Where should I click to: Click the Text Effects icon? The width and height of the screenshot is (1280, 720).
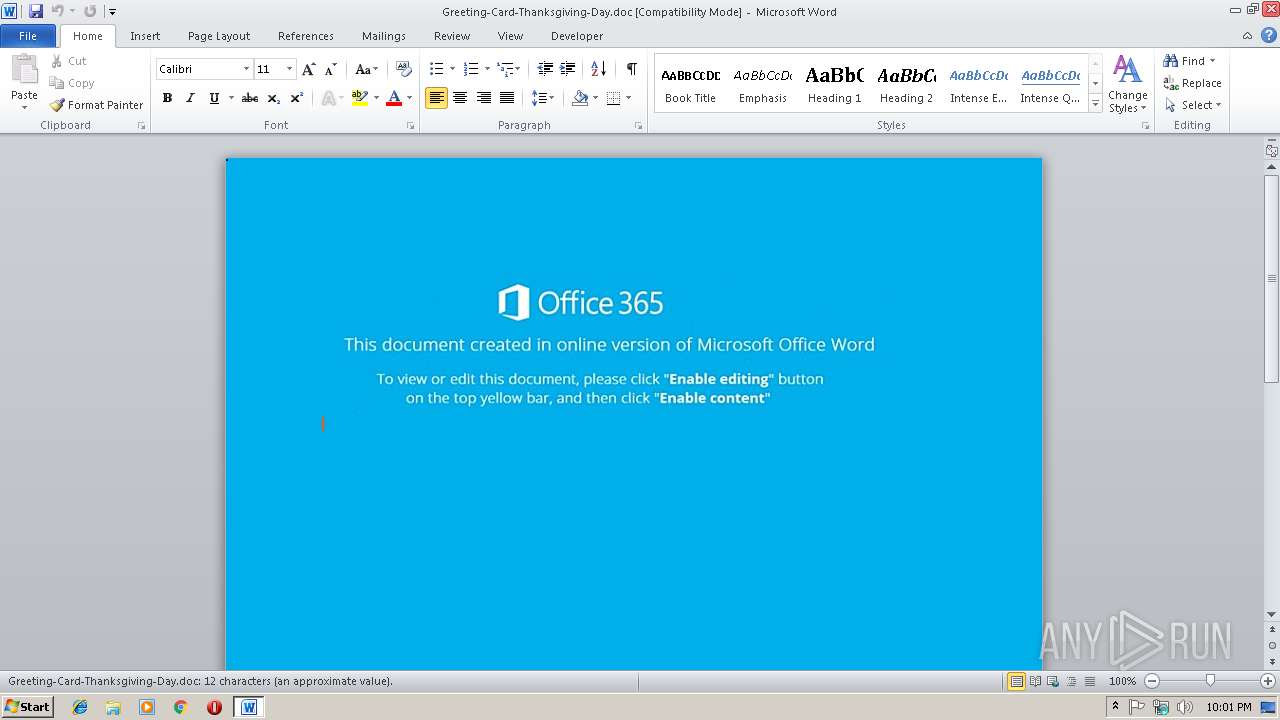[x=329, y=98]
